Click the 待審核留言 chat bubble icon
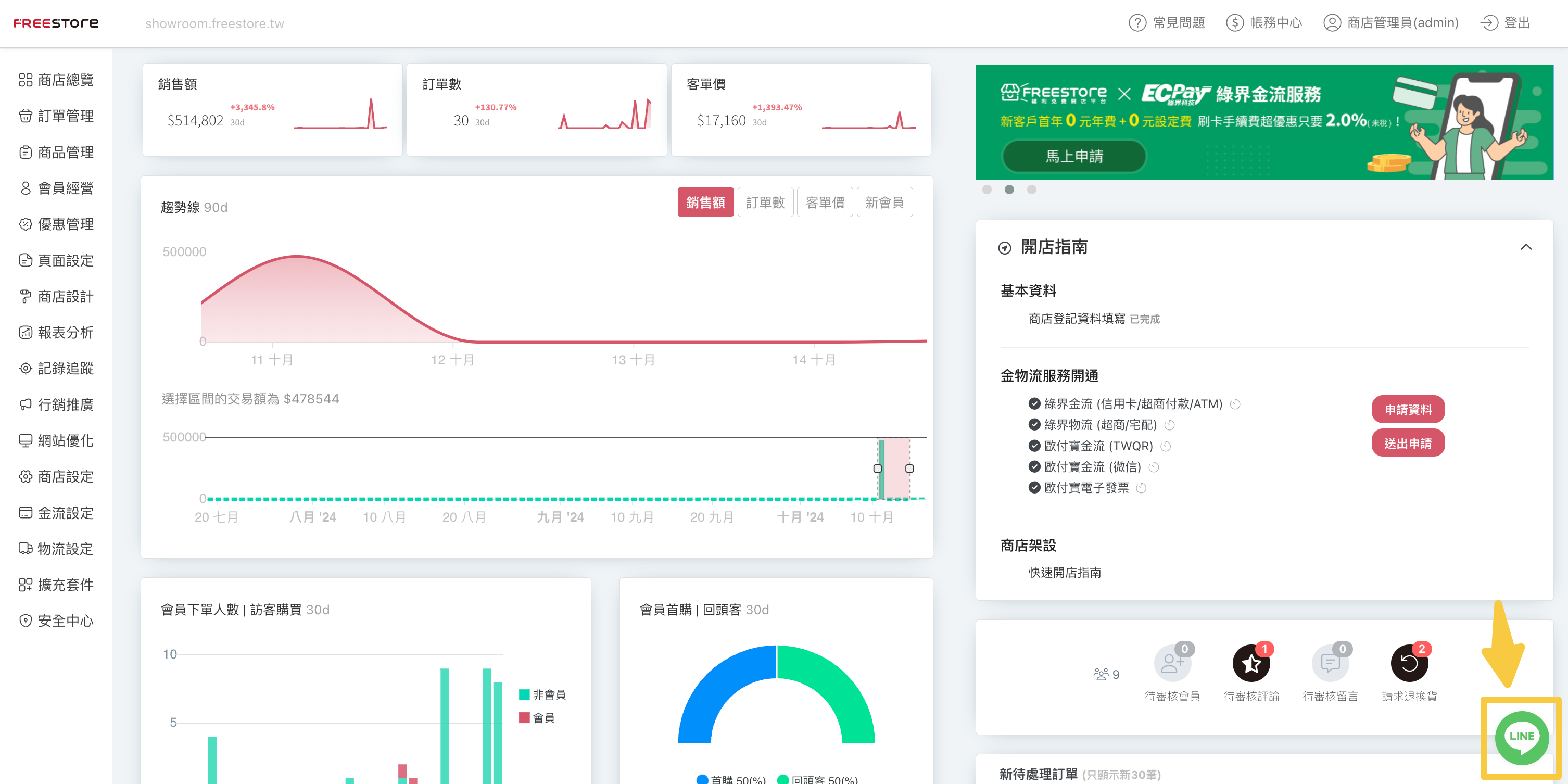The width and height of the screenshot is (1568, 784). pos(1330,663)
